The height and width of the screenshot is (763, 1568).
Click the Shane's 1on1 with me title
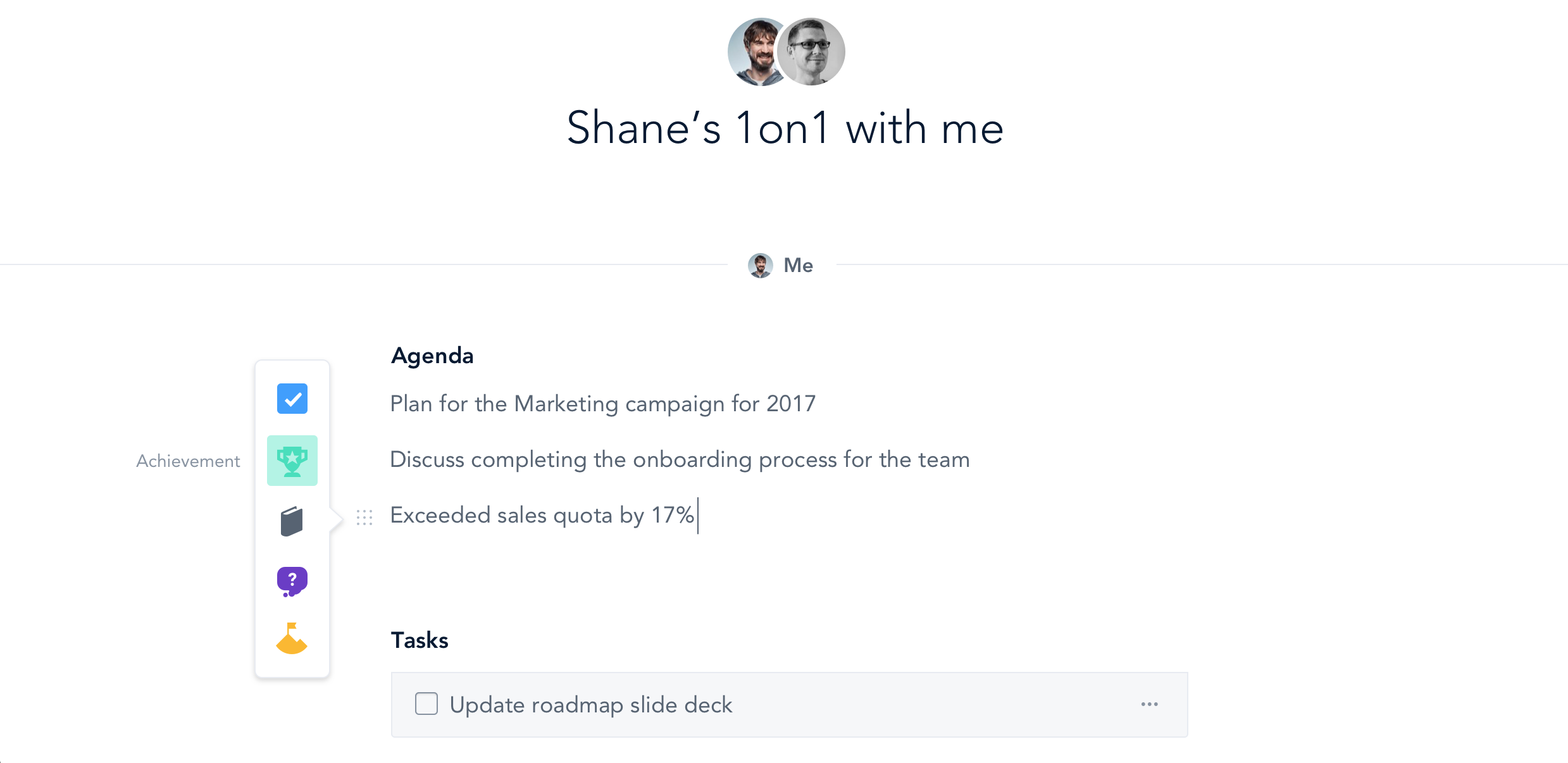tap(785, 128)
